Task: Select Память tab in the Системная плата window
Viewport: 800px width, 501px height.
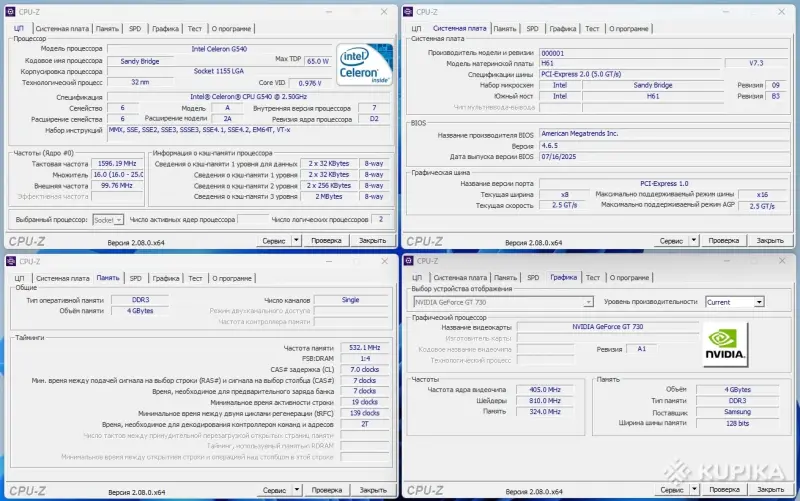Action: [x=505, y=29]
